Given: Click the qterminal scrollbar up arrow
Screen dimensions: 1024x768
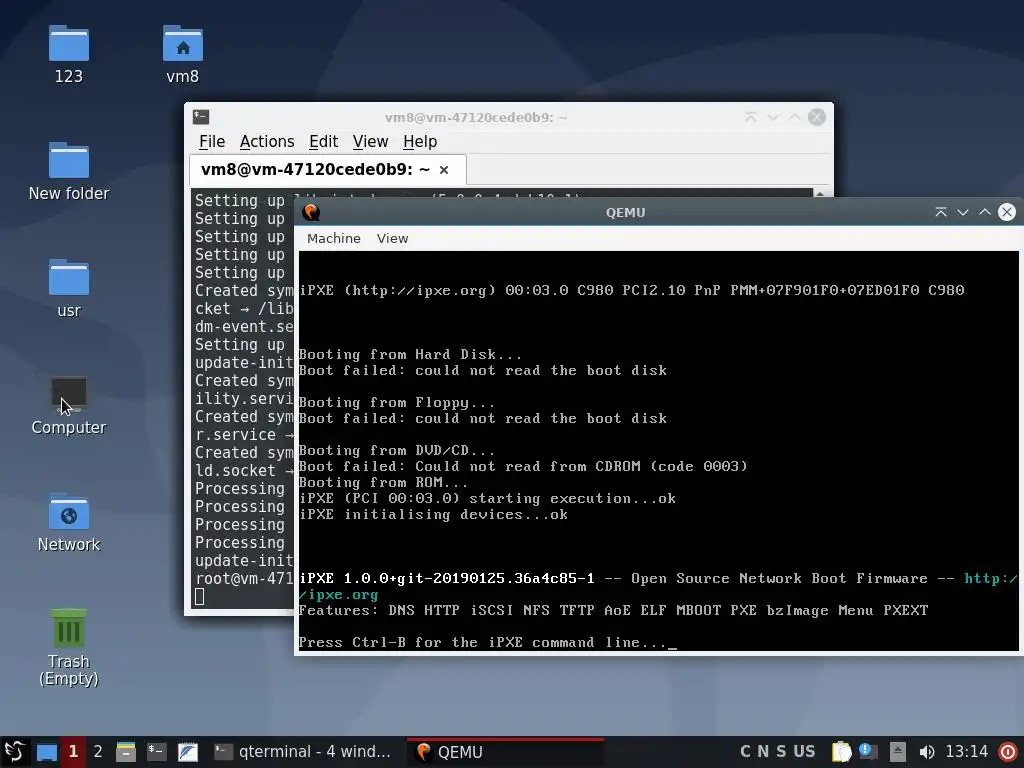Looking at the screenshot, I should (x=820, y=193).
